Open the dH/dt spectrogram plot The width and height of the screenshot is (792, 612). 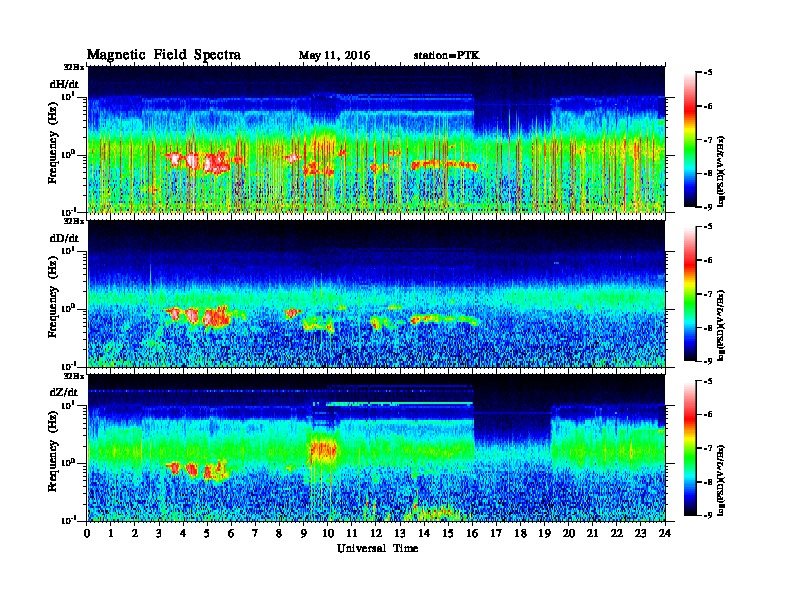[x=376, y=139]
